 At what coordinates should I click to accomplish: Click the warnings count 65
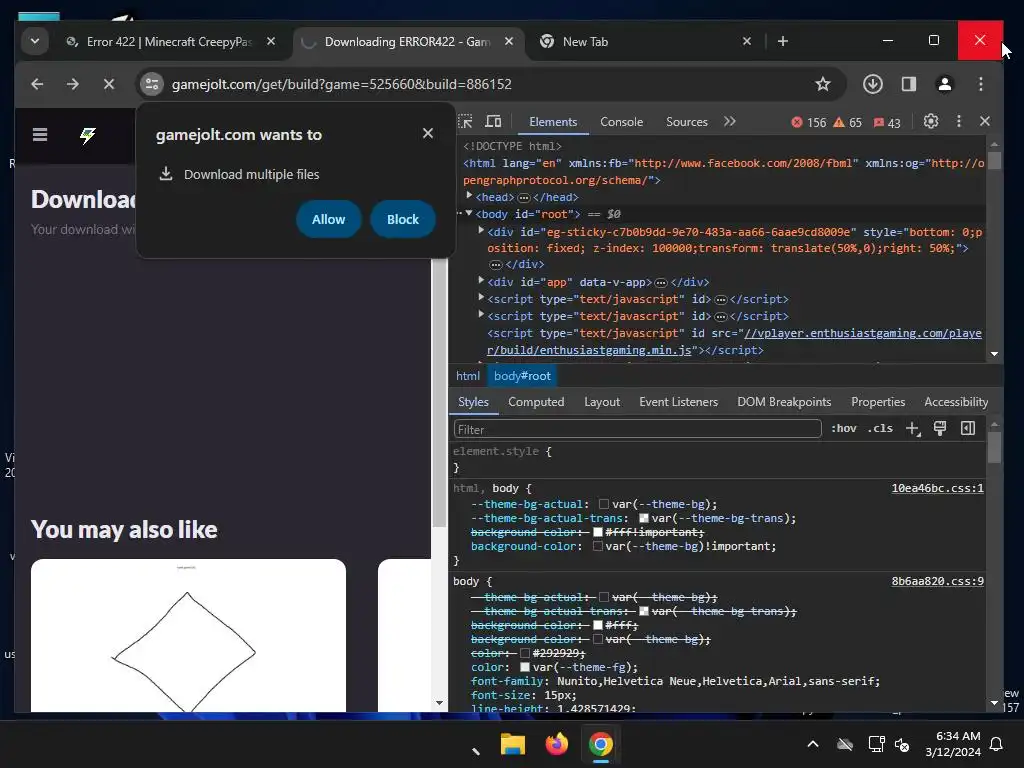pos(848,123)
